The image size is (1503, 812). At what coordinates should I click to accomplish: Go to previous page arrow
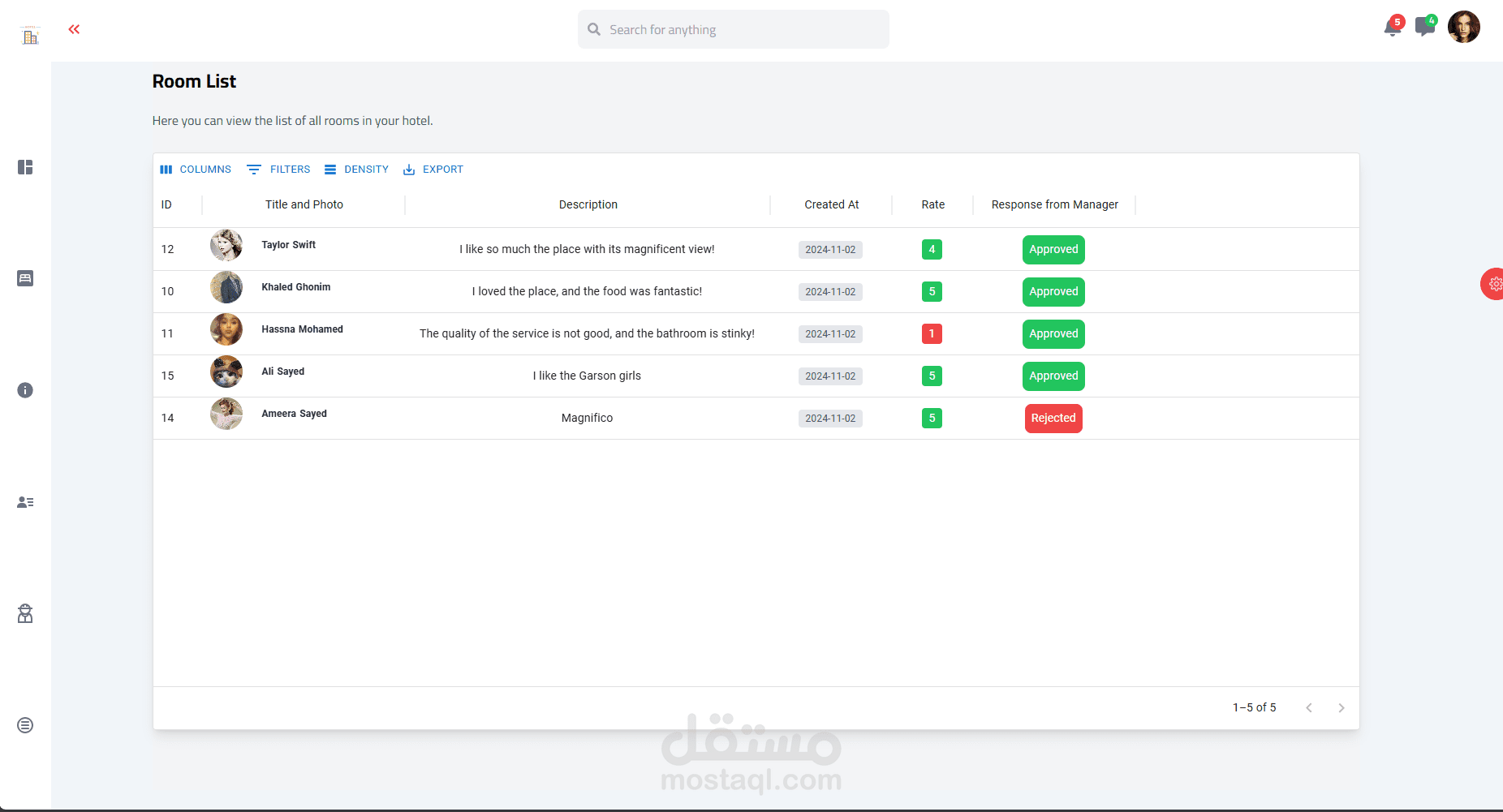[x=1308, y=708]
